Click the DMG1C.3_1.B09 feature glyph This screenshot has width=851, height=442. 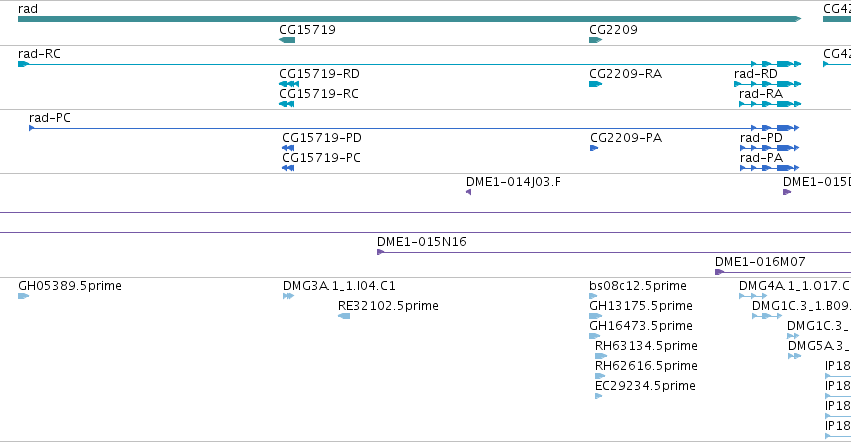tap(767, 317)
